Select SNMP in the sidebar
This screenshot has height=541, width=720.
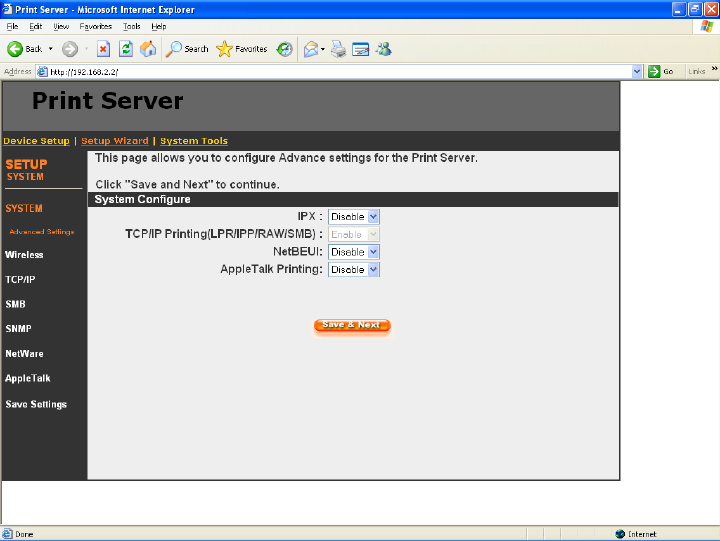click(x=18, y=329)
